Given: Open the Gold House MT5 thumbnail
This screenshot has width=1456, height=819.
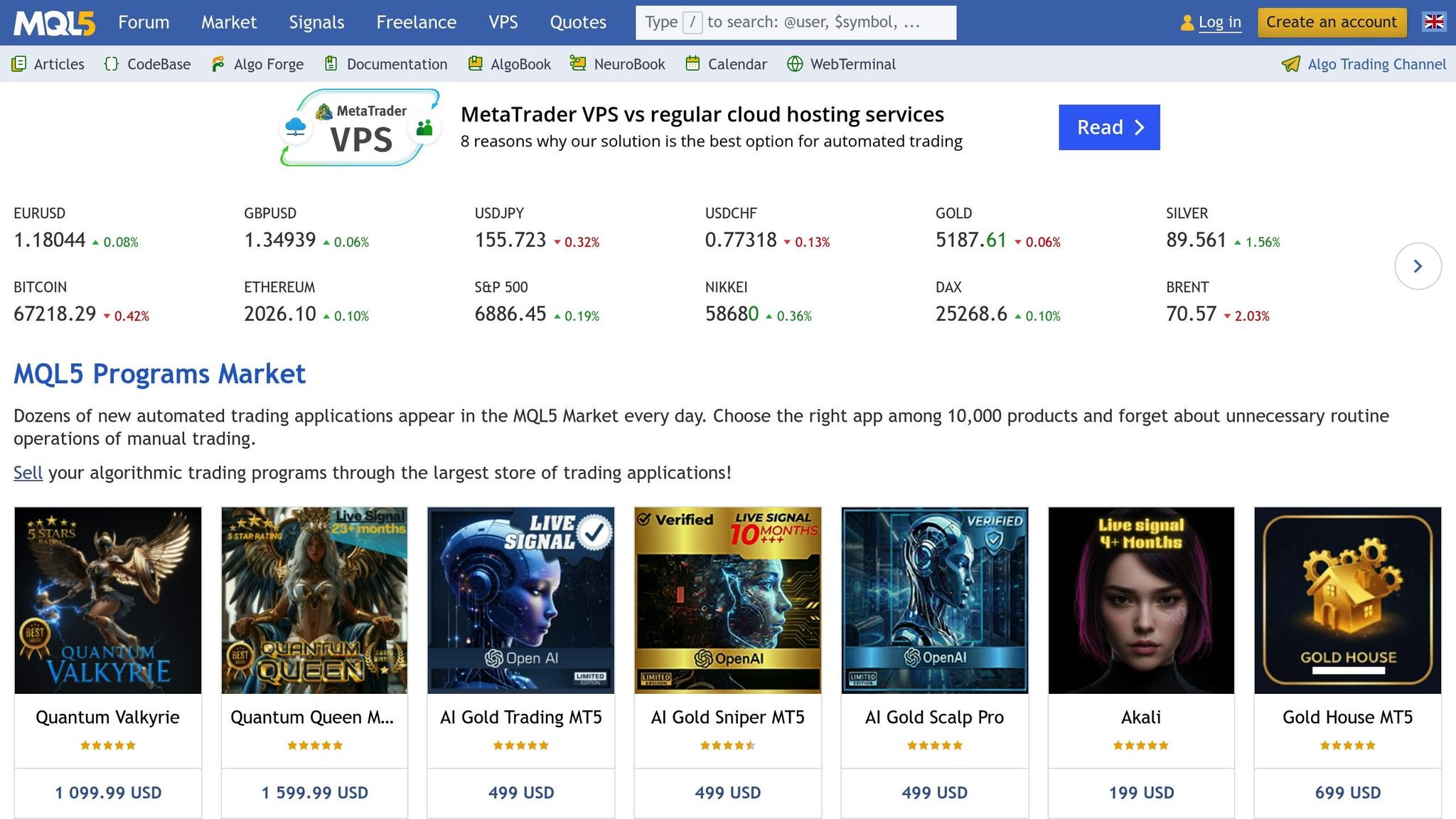Looking at the screenshot, I should tap(1347, 600).
